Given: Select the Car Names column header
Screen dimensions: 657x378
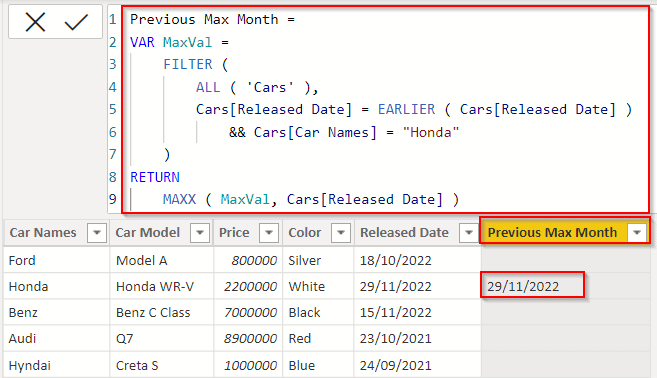Looking at the screenshot, I should tap(56, 233).
